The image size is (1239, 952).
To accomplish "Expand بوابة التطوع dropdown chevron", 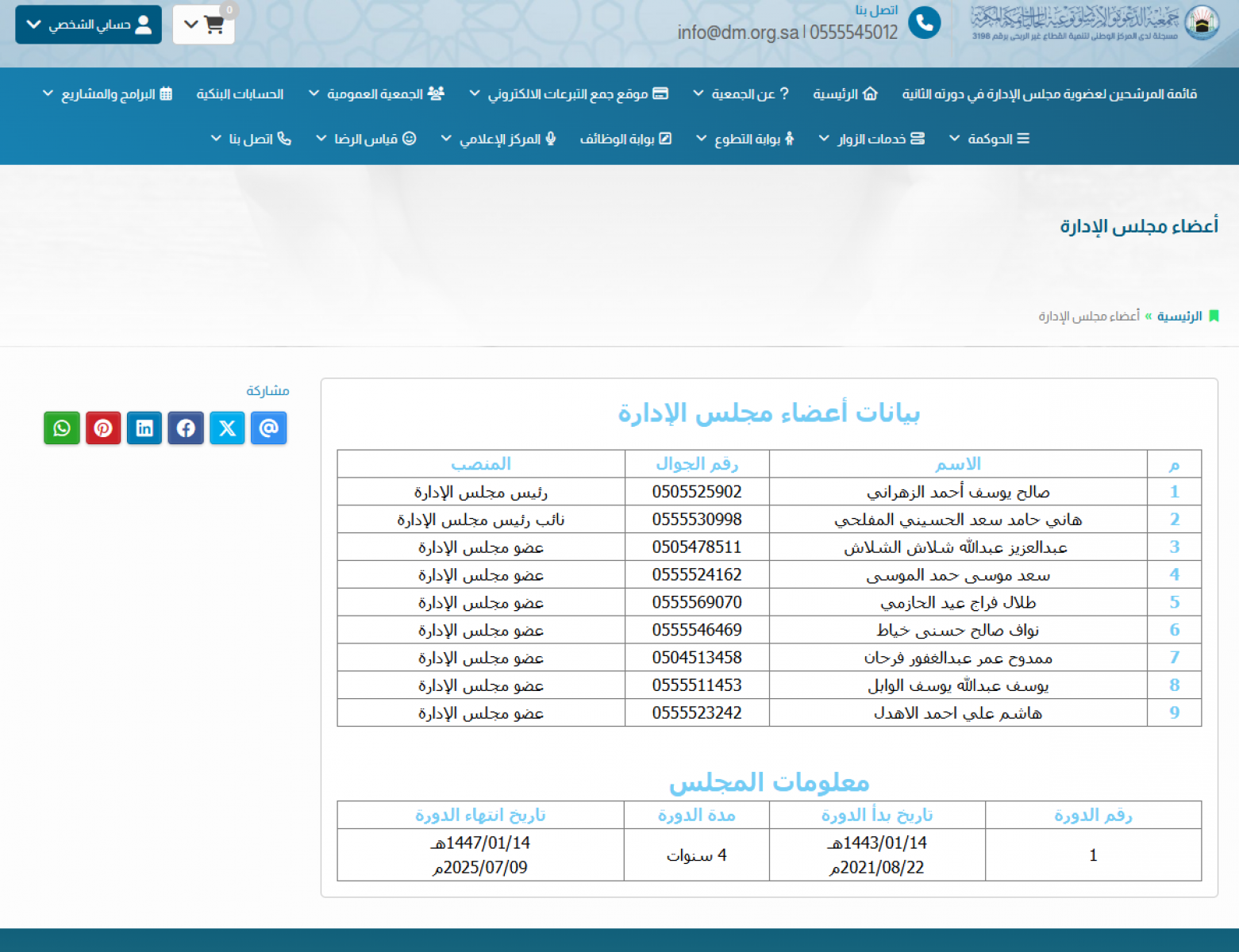I will tap(702, 139).
